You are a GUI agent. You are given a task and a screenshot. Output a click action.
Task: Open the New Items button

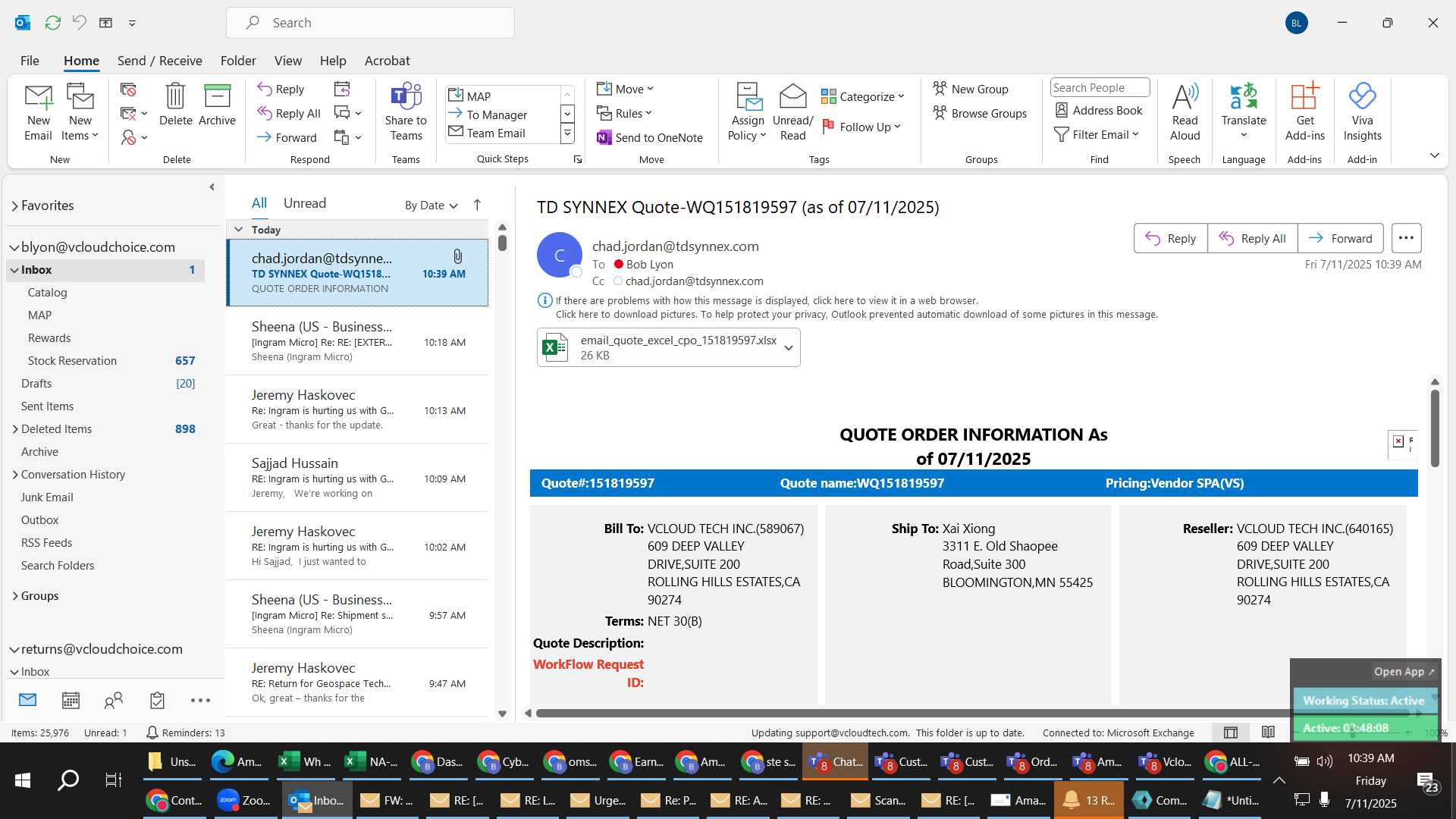80,112
